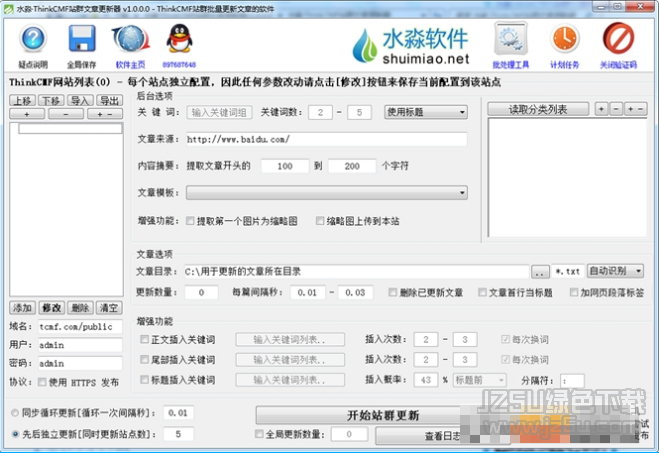Click the 全局保存 floppy disk icon
This screenshot has width=659, height=453.
pyautogui.click(x=80, y=39)
